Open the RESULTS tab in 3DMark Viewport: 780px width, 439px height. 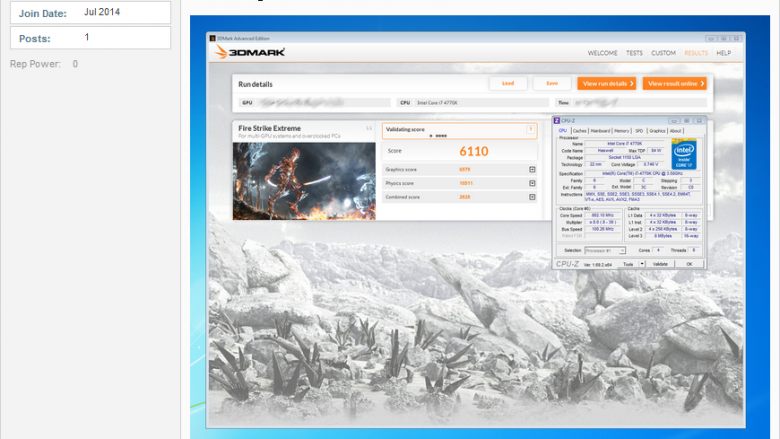(x=696, y=53)
